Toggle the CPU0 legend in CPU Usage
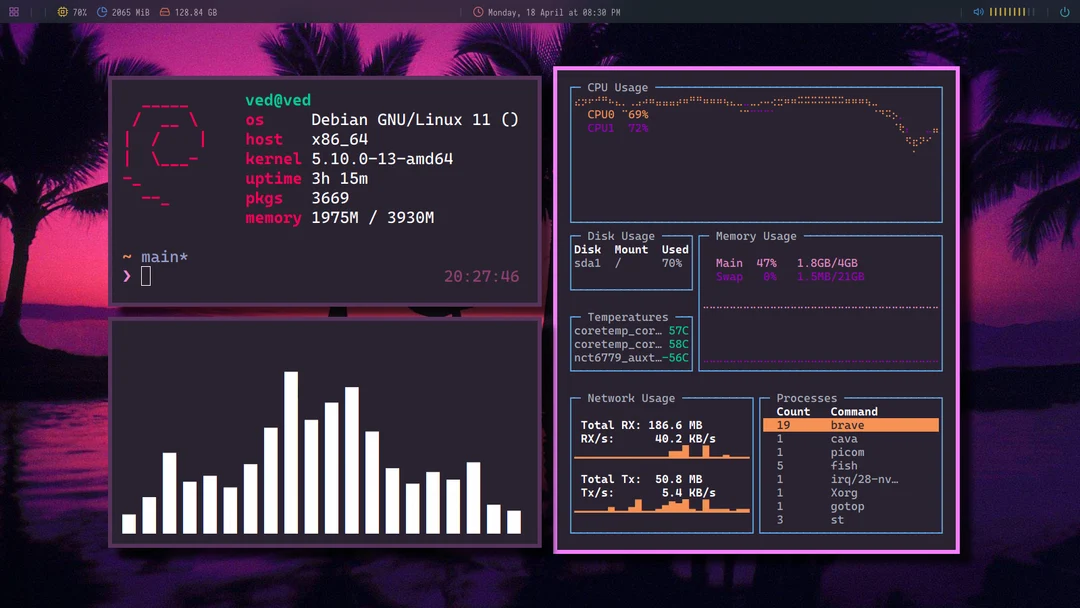The image size is (1080, 608). click(606, 114)
